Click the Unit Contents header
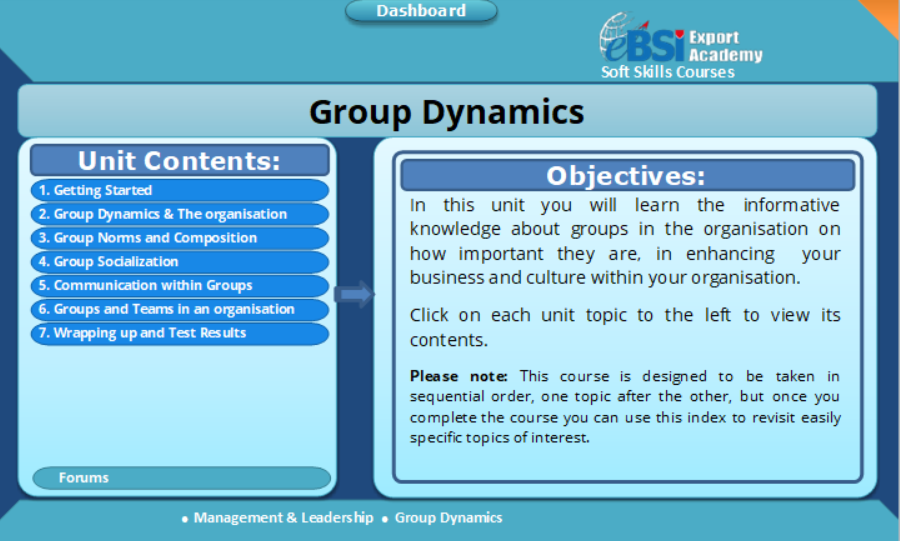This screenshot has height=541, width=900. [180, 161]
